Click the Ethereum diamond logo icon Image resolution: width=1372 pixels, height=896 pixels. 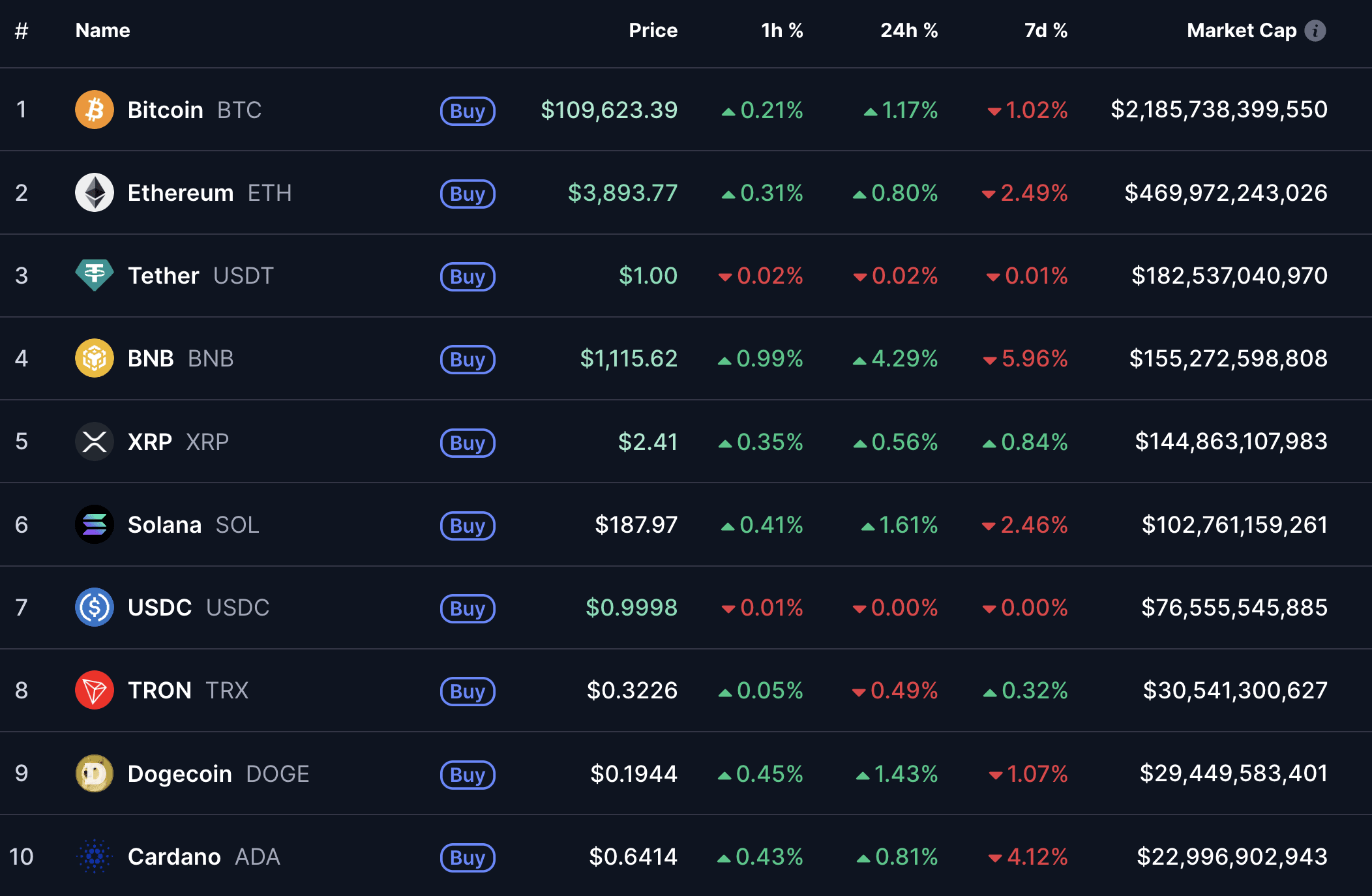[95, 192]
